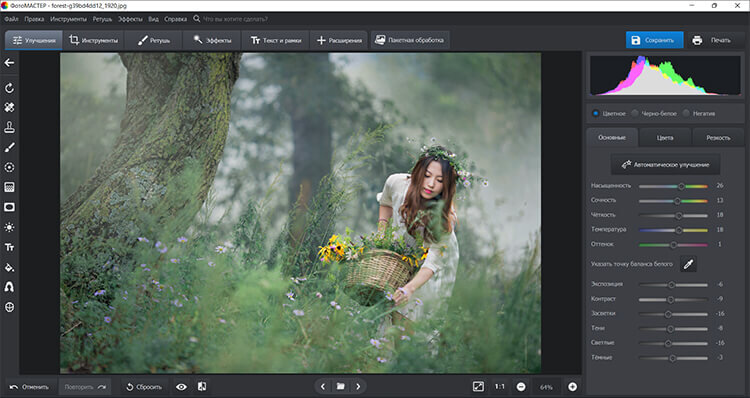Click the Автоматическое улучшение button
750x398 pixels.
click(x=665, y=165)
